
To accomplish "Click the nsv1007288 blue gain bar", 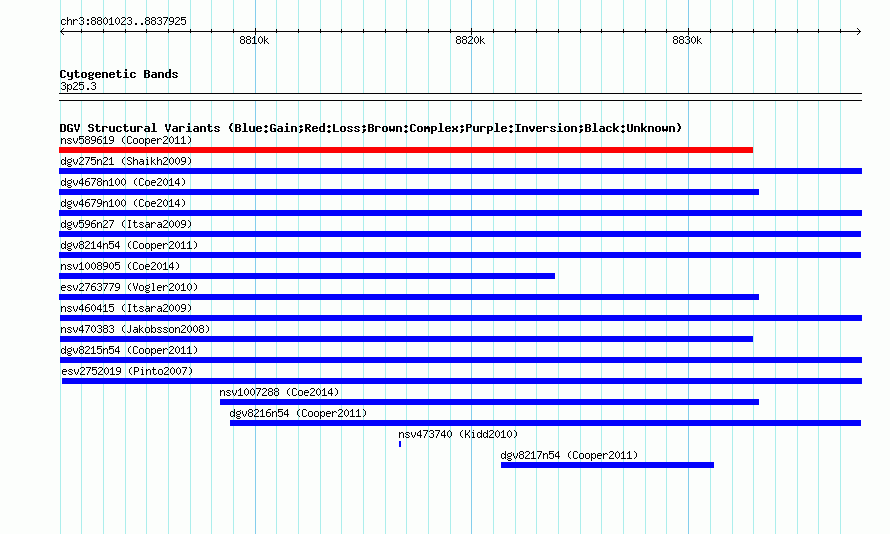I will [489, 402].
